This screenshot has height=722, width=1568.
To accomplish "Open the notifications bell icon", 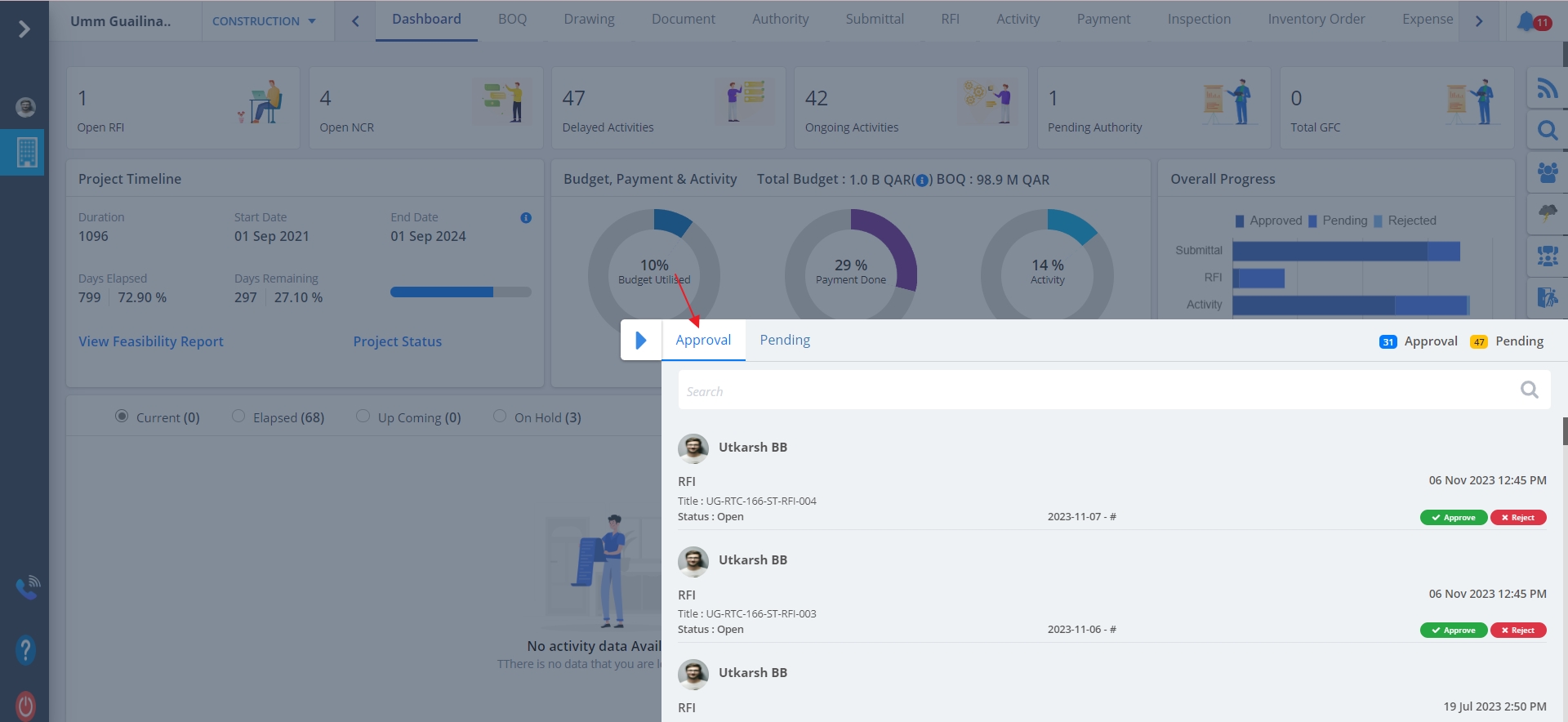I will (x=1526, y=21).
